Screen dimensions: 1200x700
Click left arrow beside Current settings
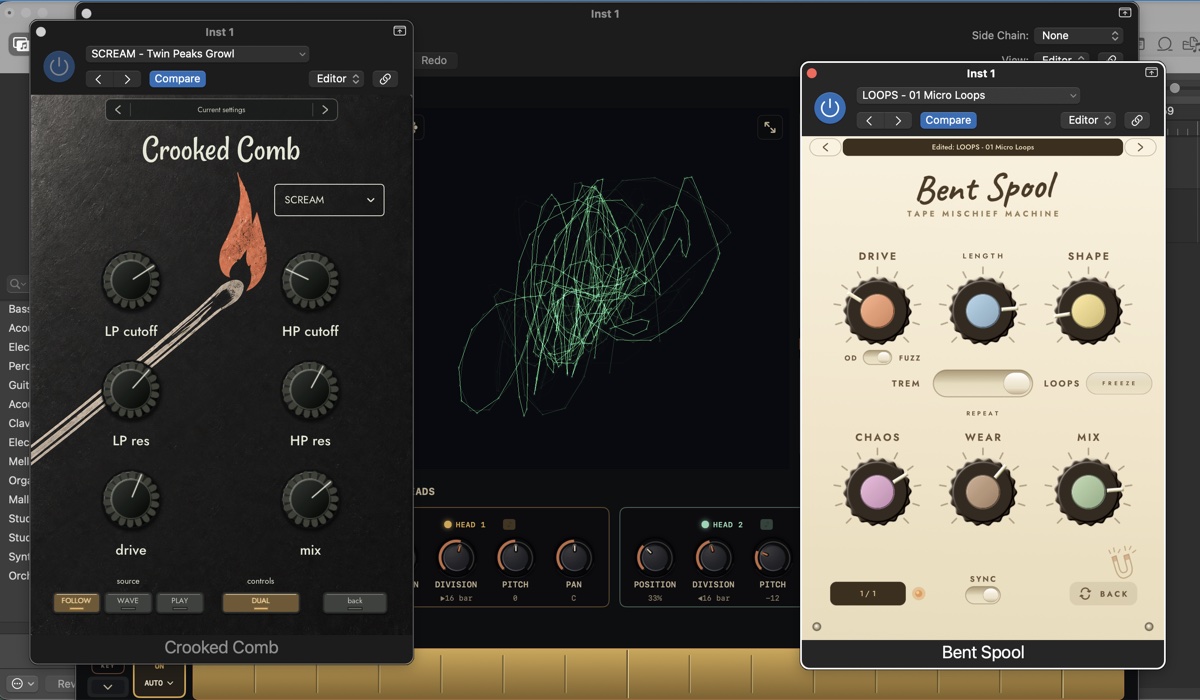(x=118, y=110)
